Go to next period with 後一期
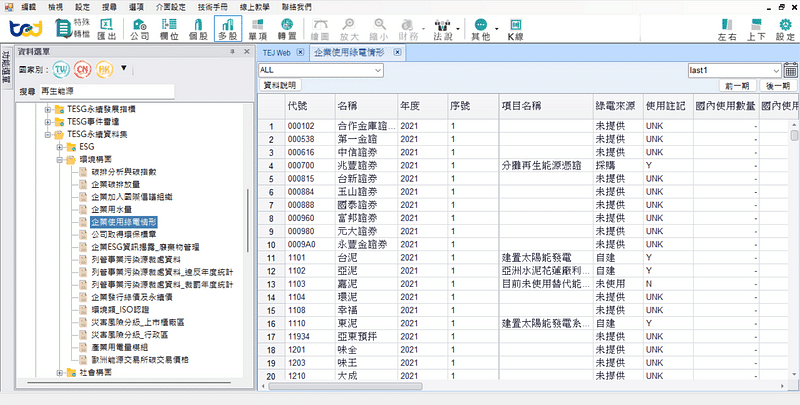 click(778, 86)
